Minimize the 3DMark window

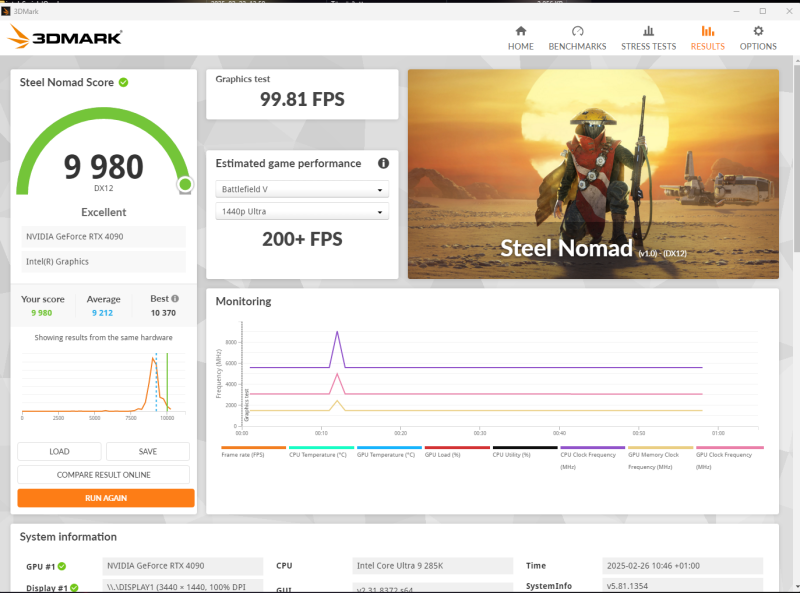pyautogui.click(x=736, y=11)
